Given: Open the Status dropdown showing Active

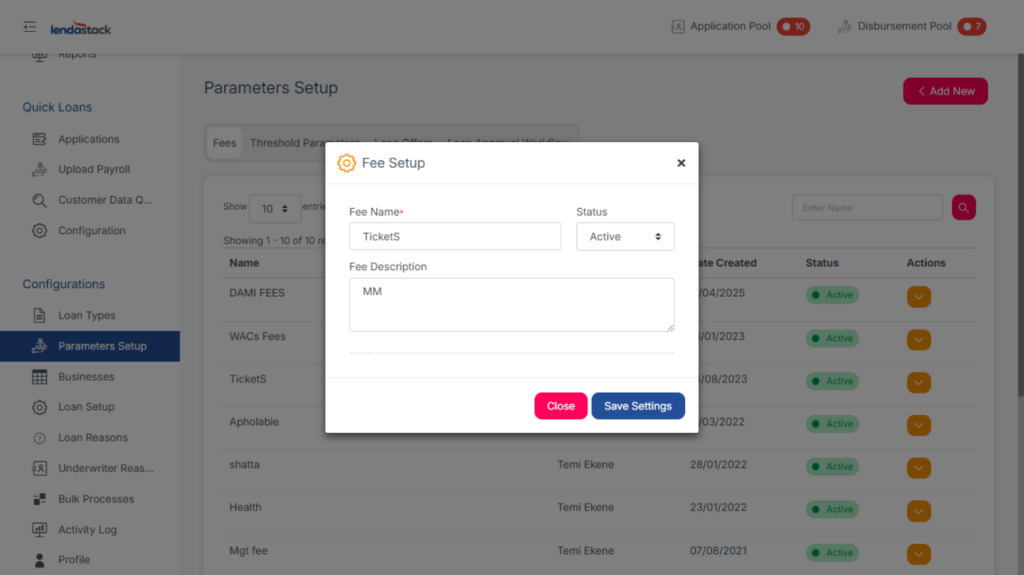Looking at the screenshot, I should [625, 237].
